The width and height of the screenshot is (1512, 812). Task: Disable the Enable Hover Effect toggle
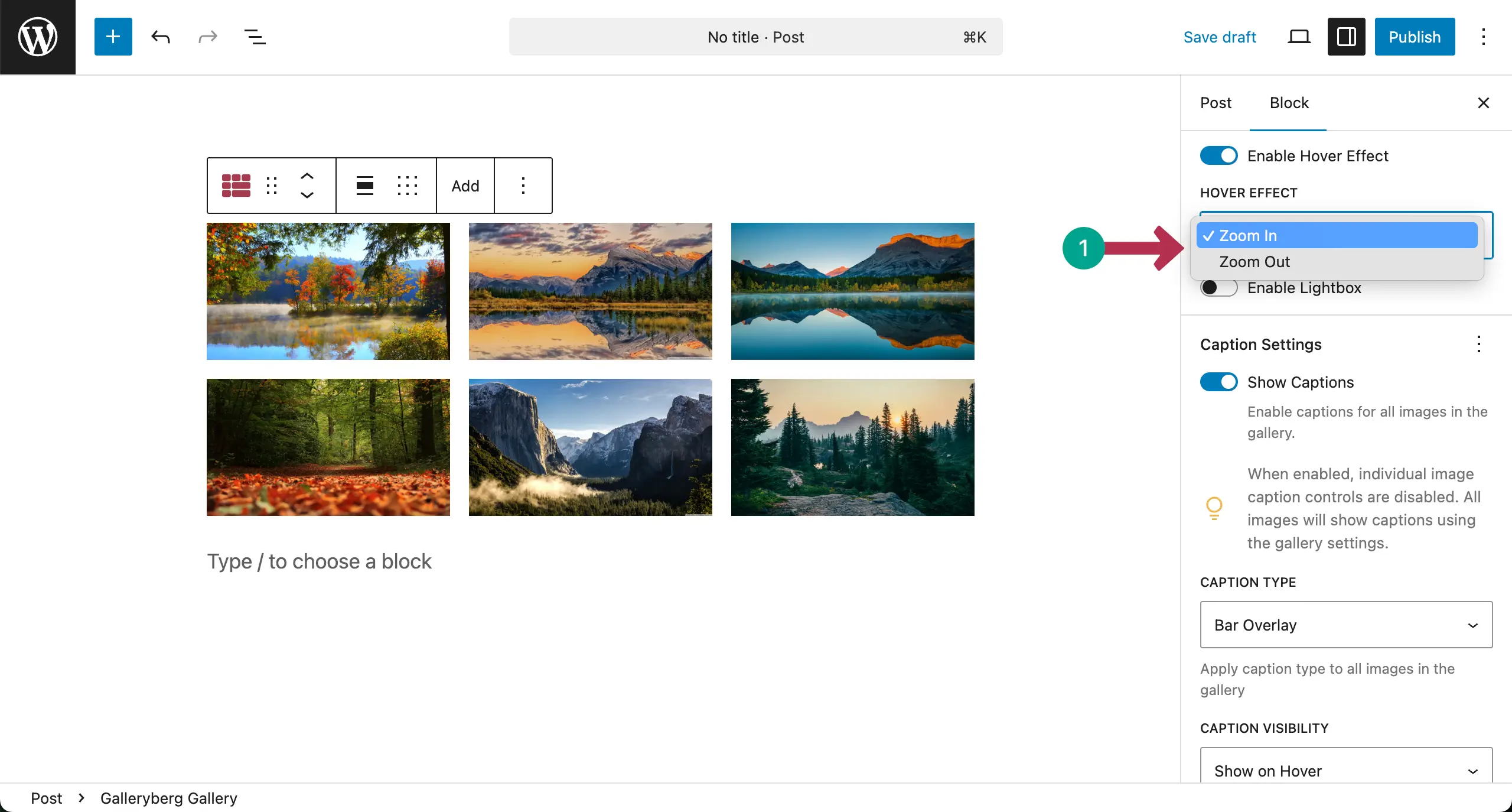point(1218,156)
